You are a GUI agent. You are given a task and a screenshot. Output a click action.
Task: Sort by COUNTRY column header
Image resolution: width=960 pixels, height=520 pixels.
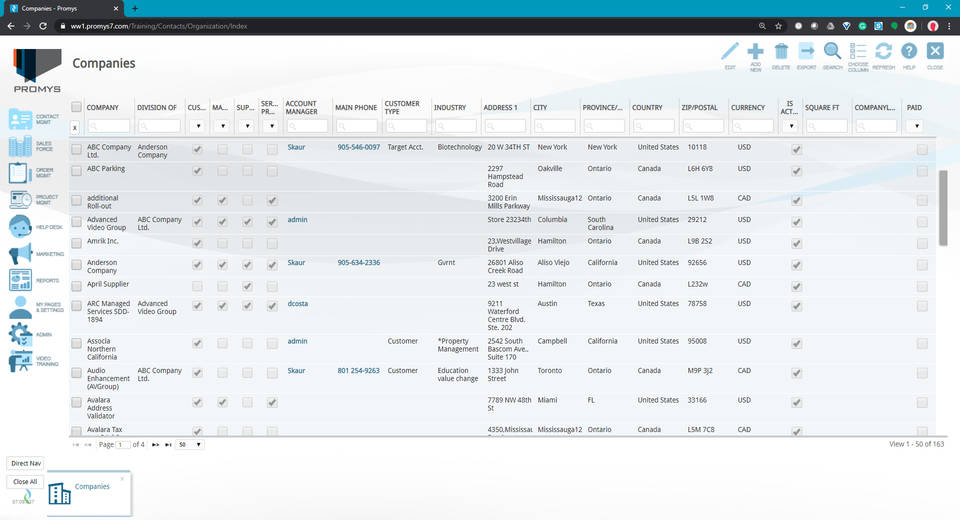pos(647,107)
